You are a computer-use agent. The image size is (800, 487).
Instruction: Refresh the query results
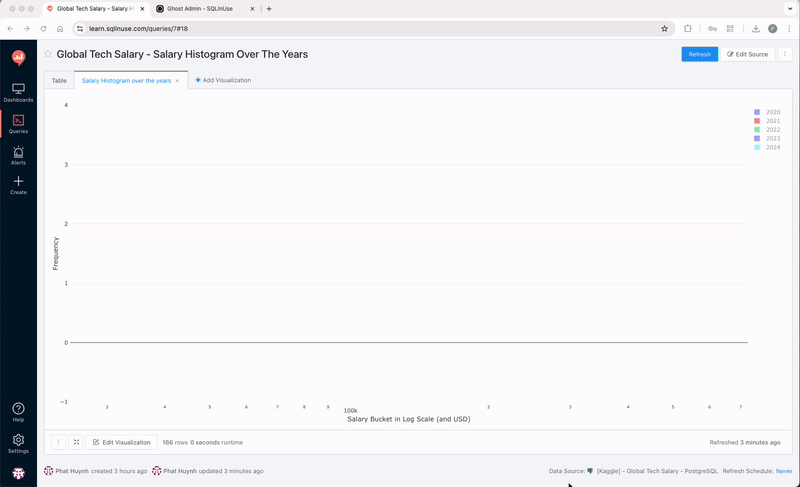699,54
